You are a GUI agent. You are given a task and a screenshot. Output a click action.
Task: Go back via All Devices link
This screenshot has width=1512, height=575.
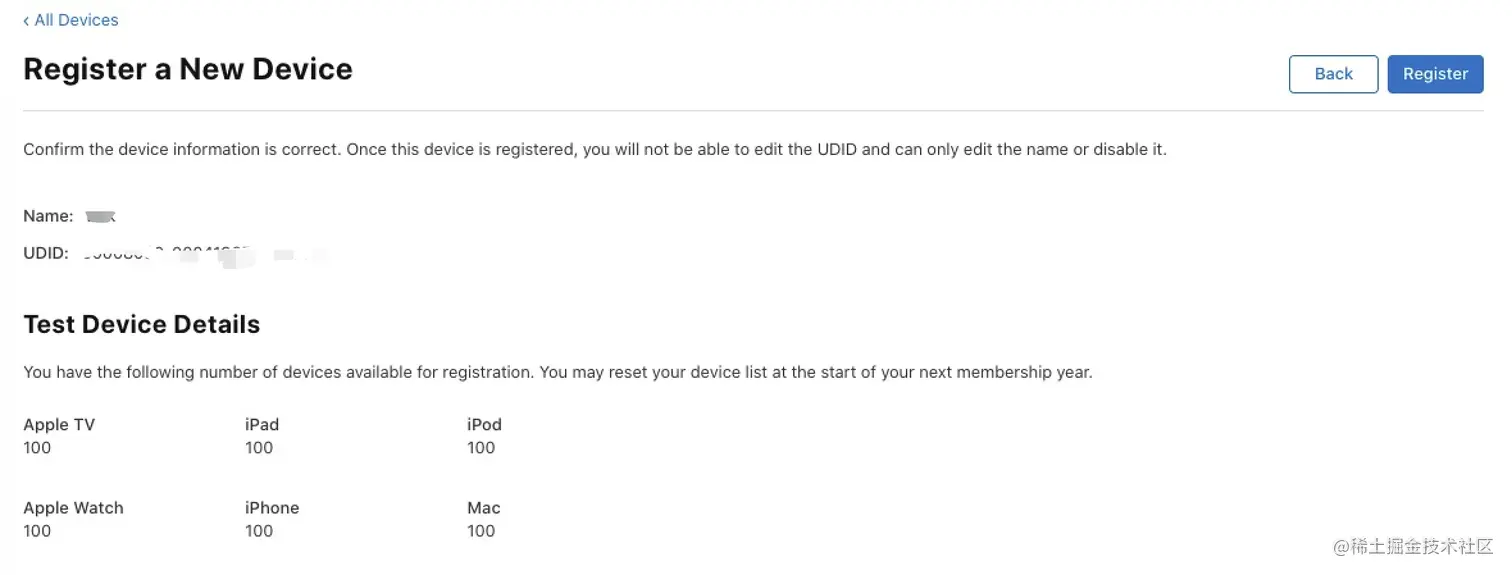click(x=70, y=20)
